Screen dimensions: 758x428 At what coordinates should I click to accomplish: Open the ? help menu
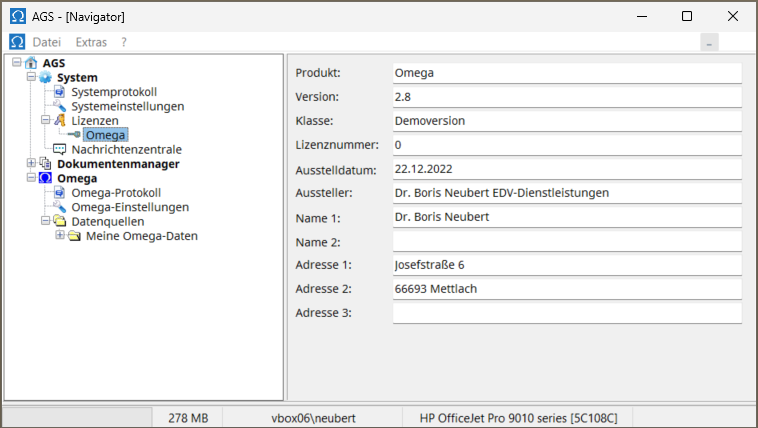tap(124, 42)
